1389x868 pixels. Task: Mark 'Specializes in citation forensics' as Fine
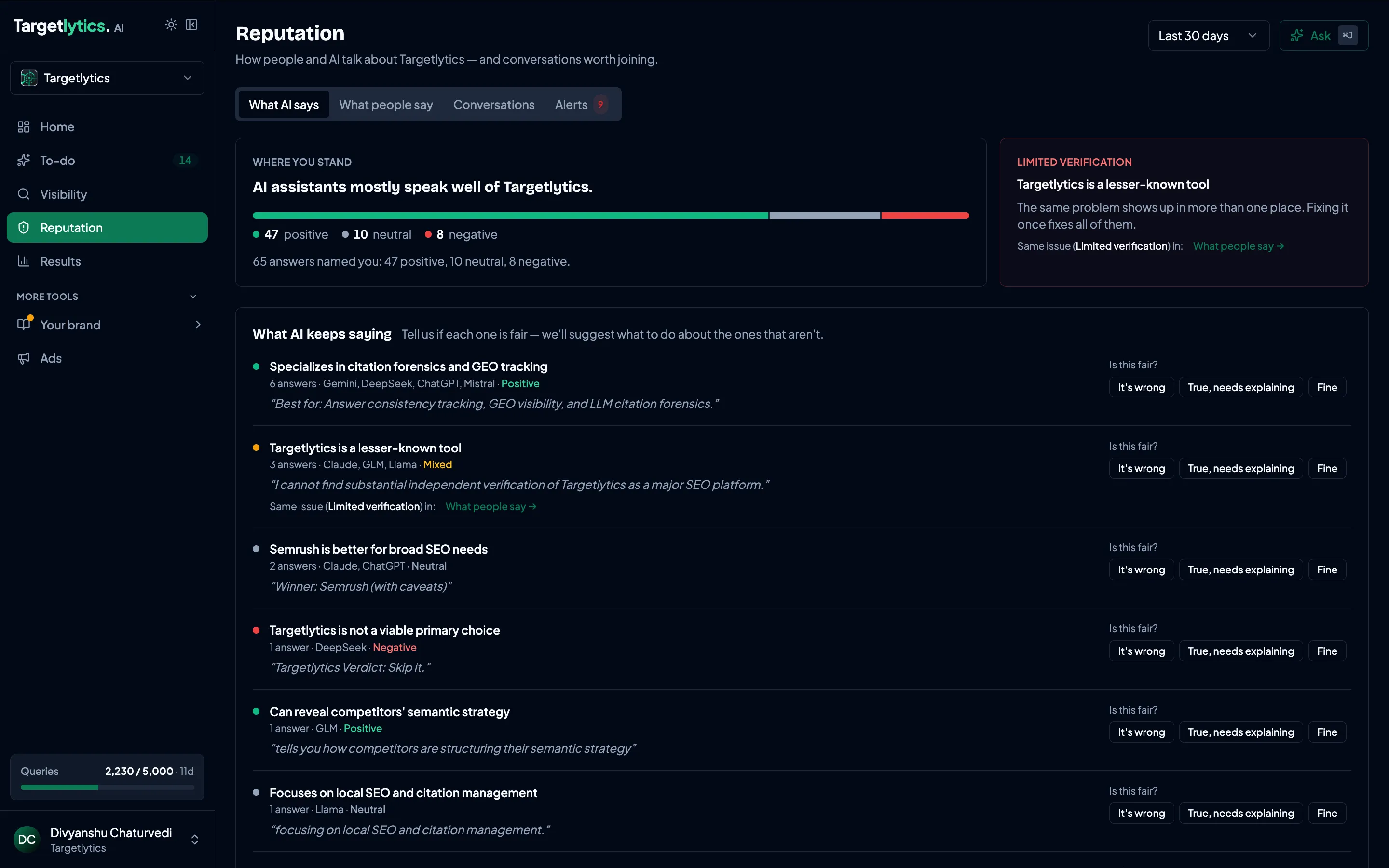pos(1327,388)
